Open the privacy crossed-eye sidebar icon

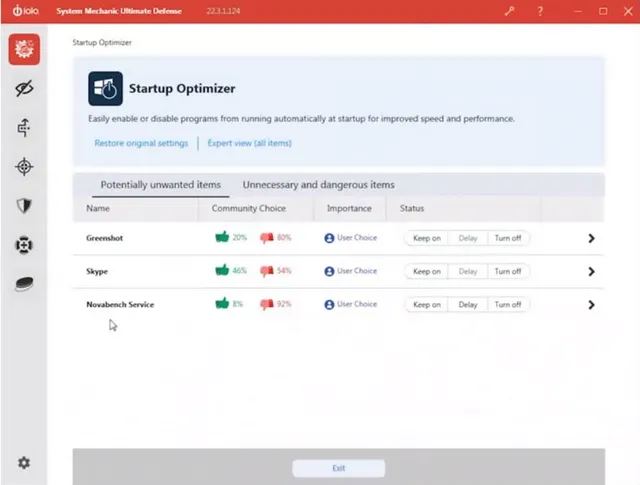pyautogui.click(x=24, y=89)
